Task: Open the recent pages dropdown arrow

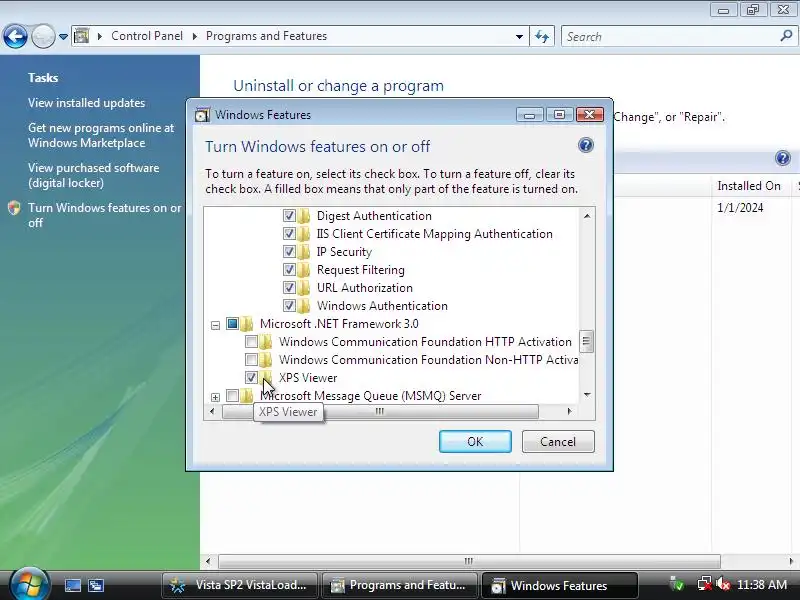Action: click(x=63, y=37)
